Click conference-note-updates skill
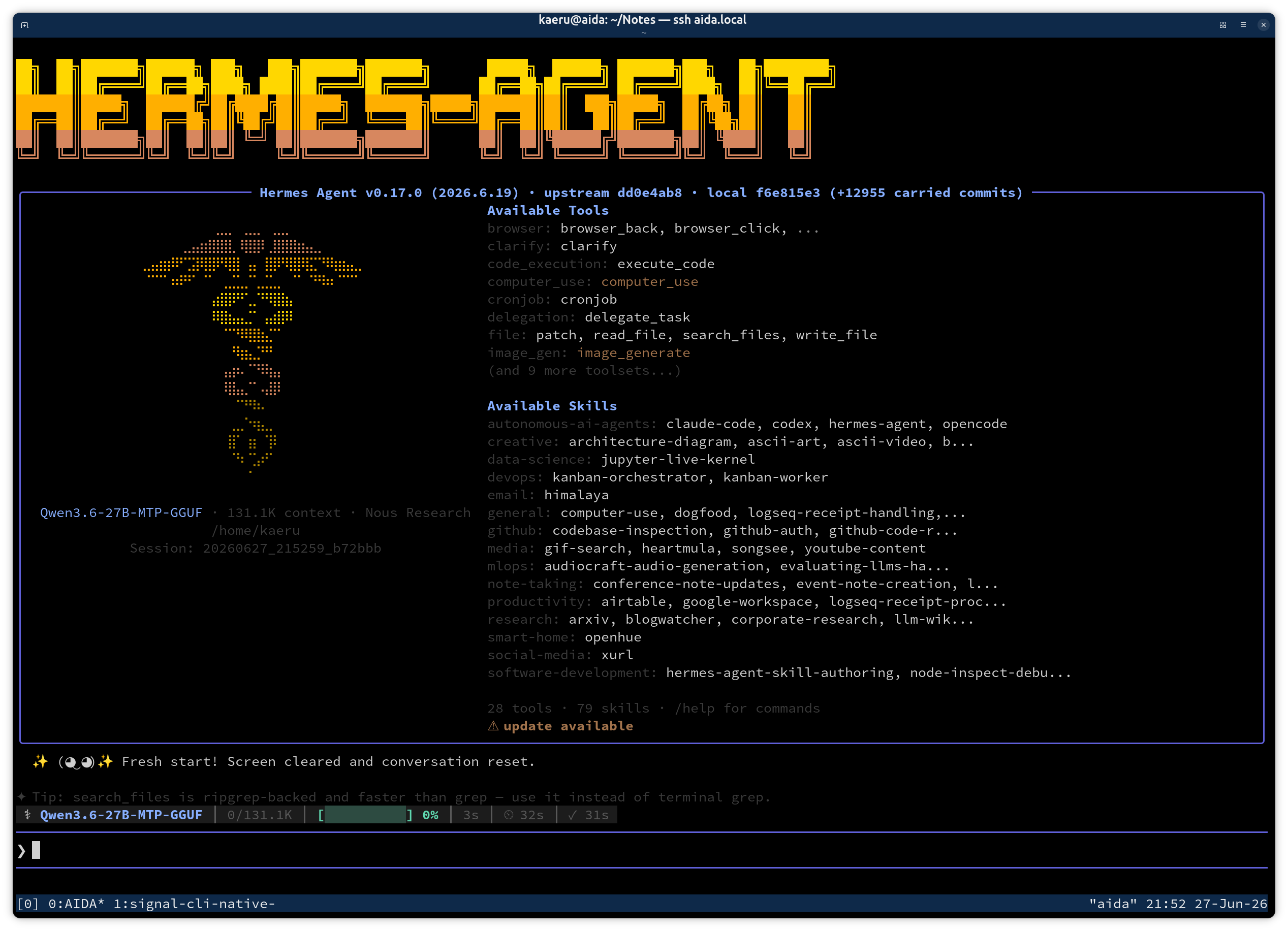The height and width of the screenshot is (931, 1288). pyautogui.click(x=686, y=584)
